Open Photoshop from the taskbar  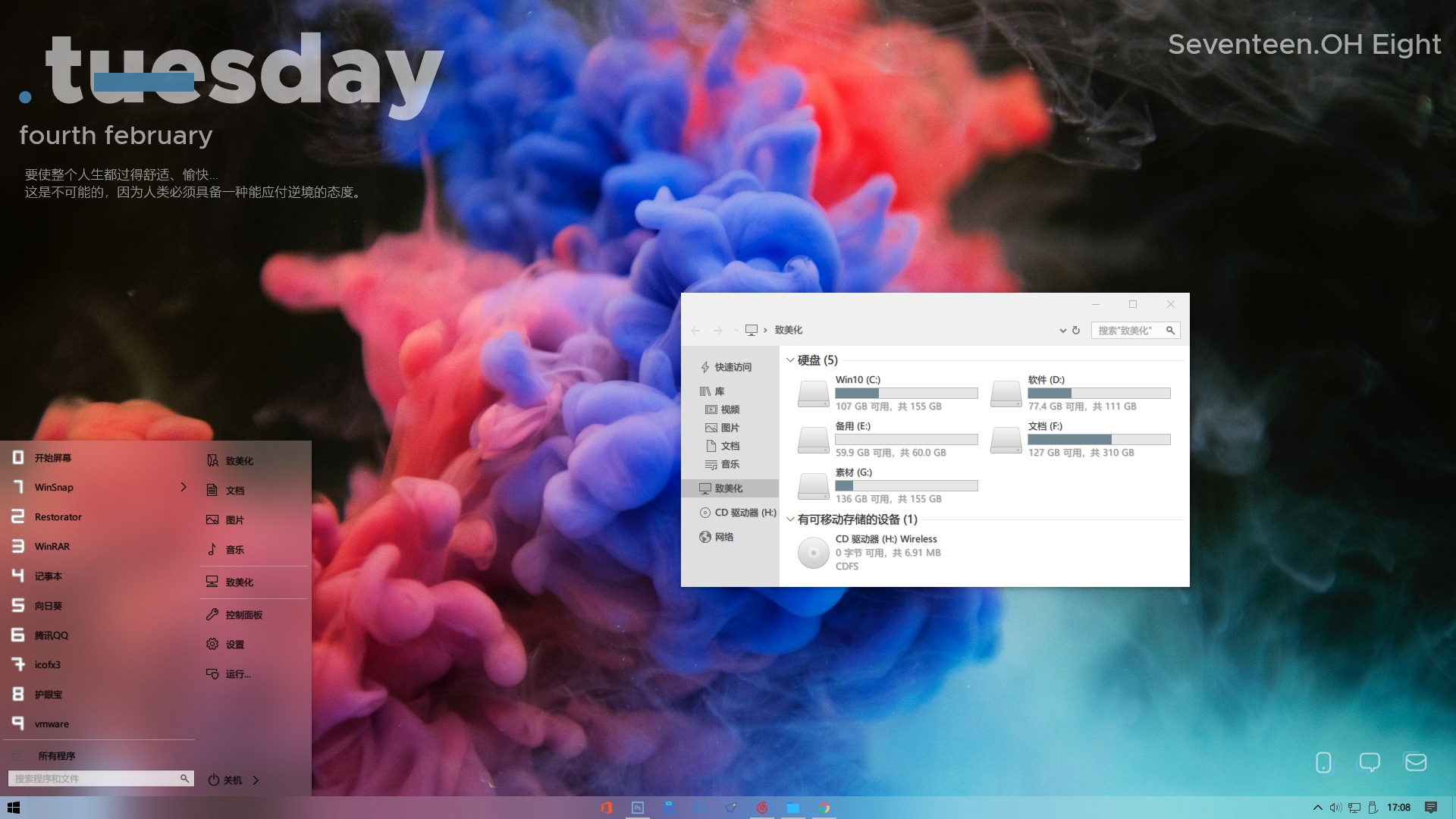click(638, 808)
